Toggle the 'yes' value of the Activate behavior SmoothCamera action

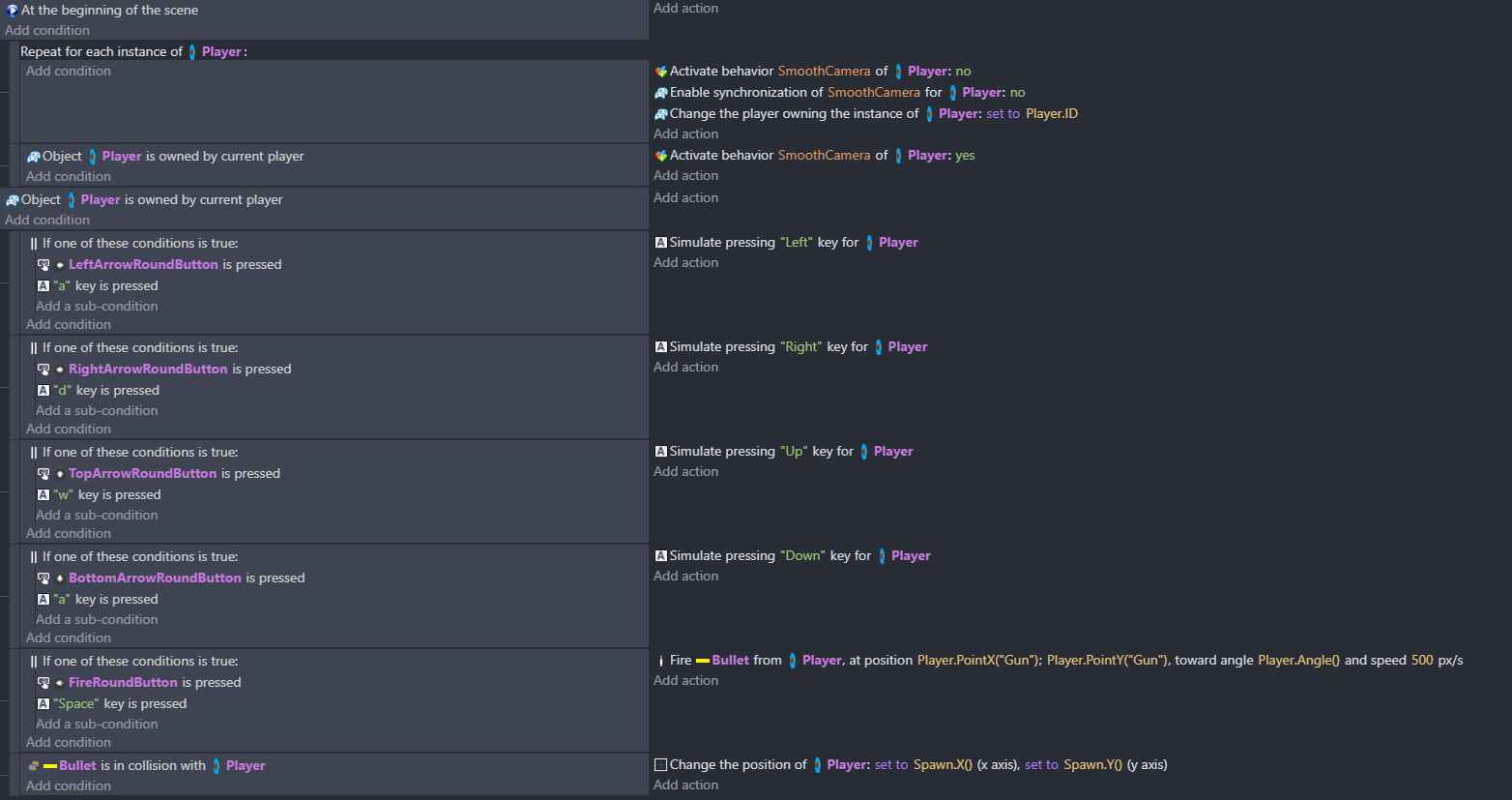pos(965,156)
